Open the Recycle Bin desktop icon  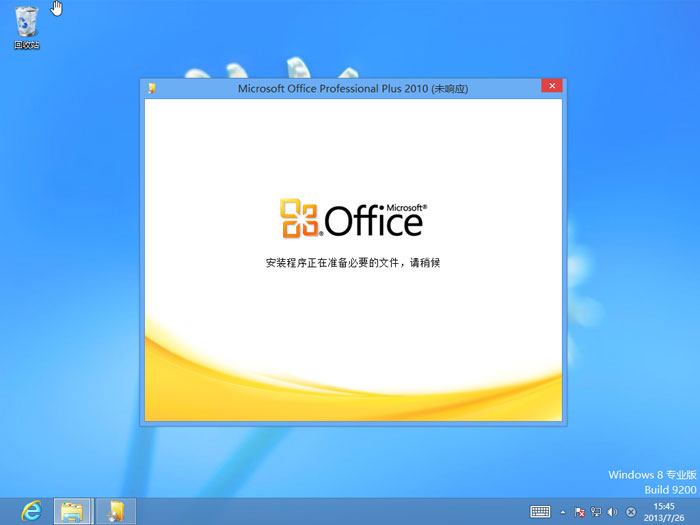click(x=27, y=22)
